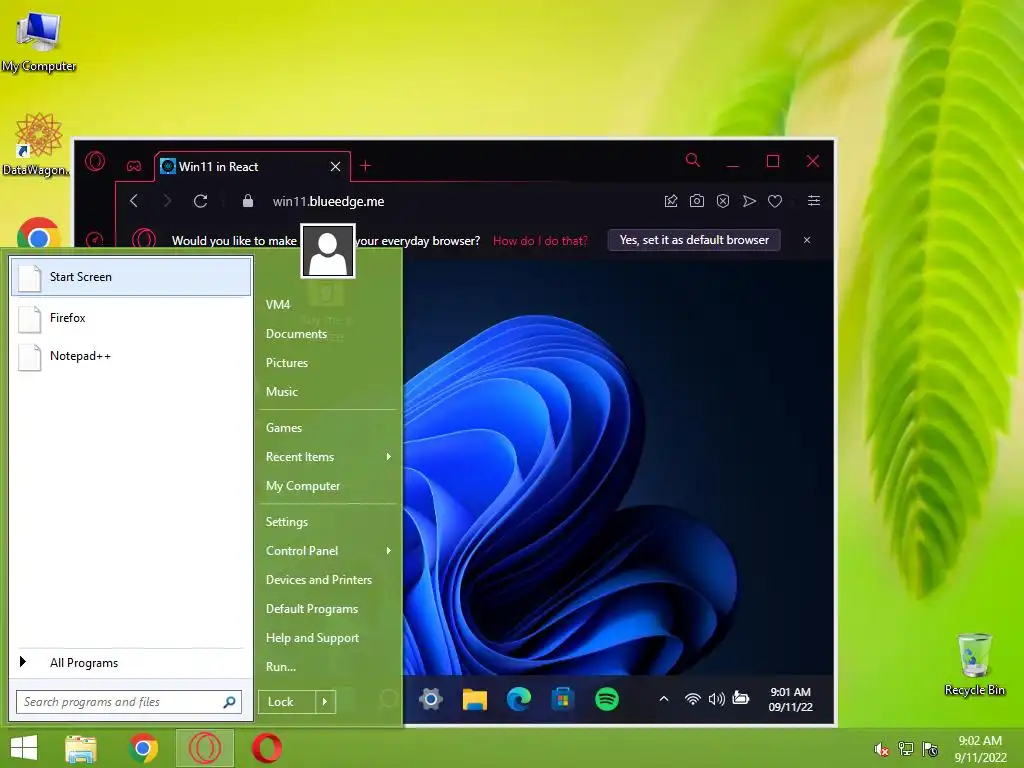
Task: Select Start Screen in the start menu
Action: 131,277
